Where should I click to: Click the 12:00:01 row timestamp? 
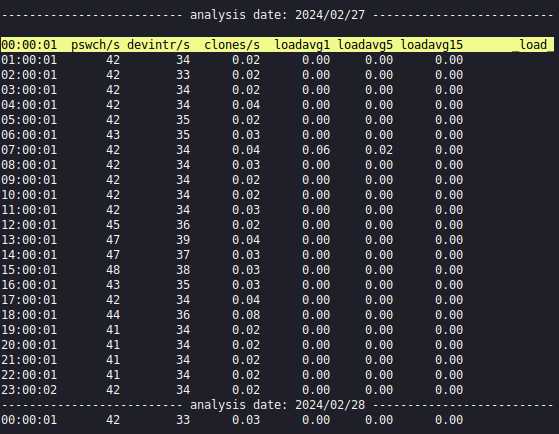point(29,225)
